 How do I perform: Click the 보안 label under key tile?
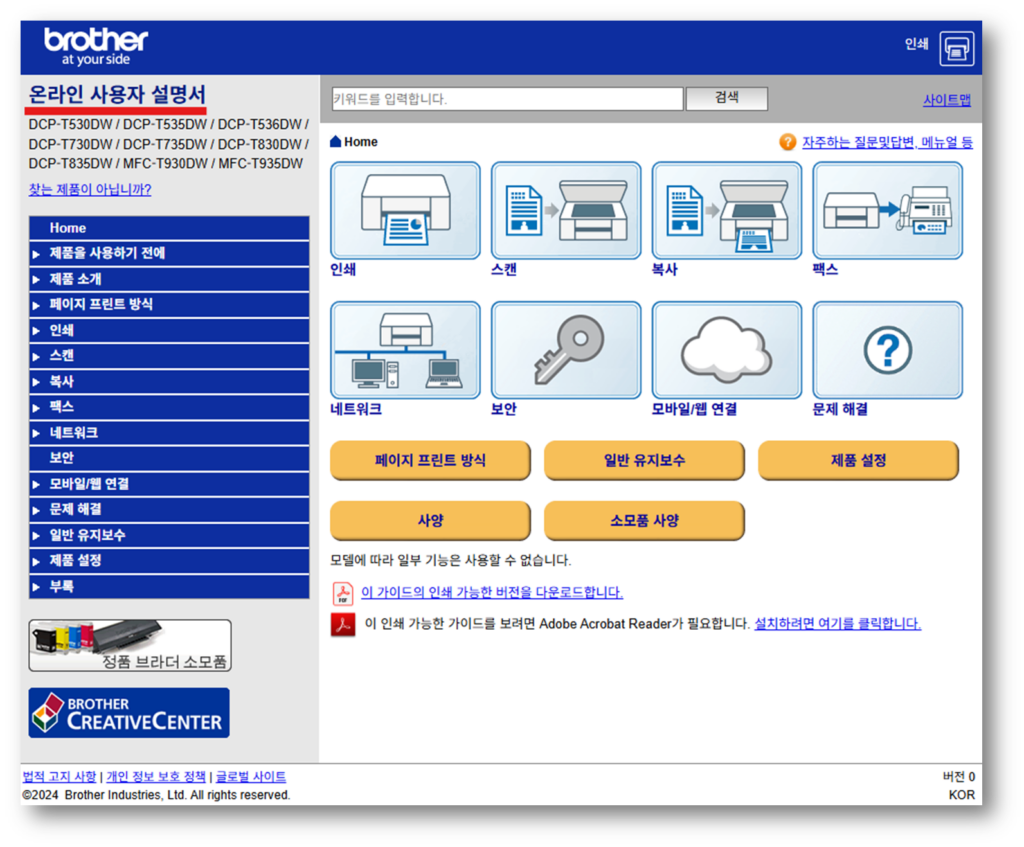(x=504, y=409)
